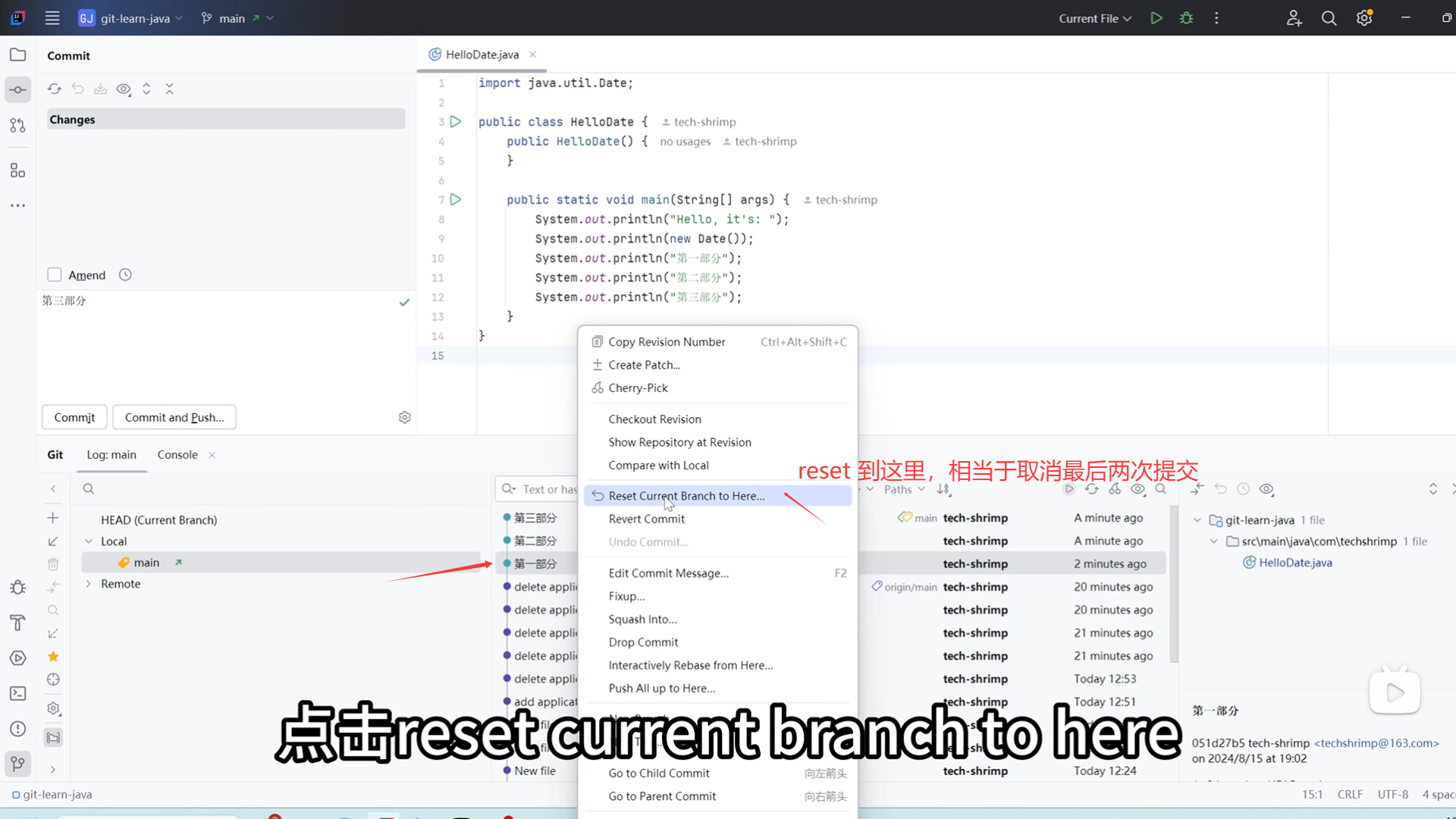This screenshot has height=819, width=1456.
Task: Click the Commit and Push button
Action: pos(174,417)
